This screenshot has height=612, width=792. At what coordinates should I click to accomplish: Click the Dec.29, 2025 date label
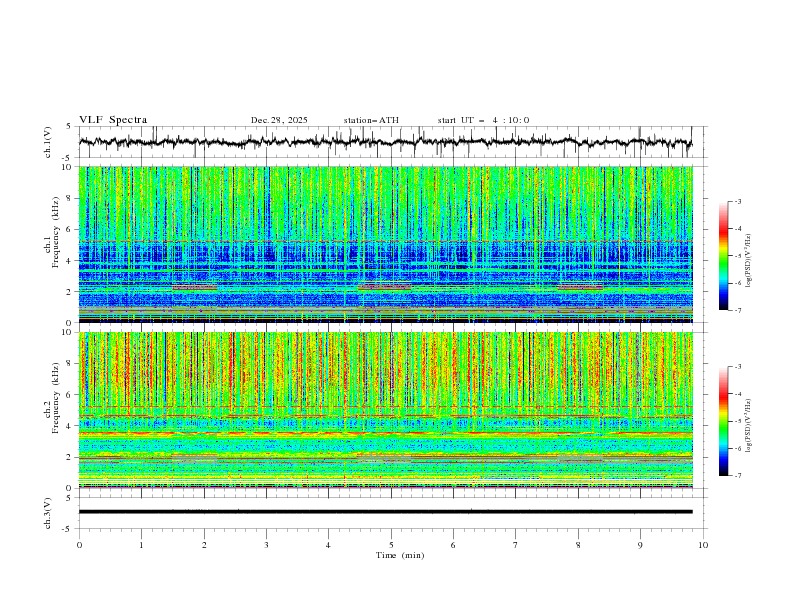[279, 120]
